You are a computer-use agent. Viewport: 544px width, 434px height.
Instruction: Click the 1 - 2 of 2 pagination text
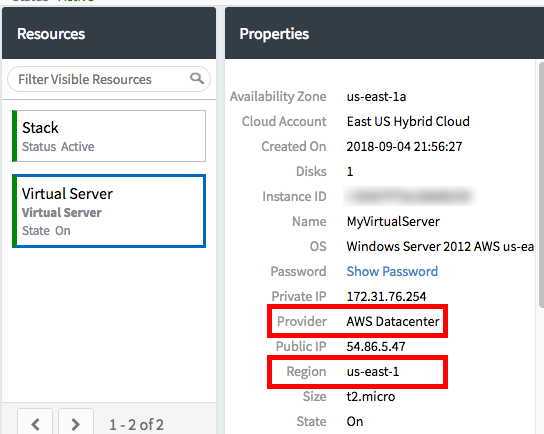pyautogui.click(x=136, y=425)
